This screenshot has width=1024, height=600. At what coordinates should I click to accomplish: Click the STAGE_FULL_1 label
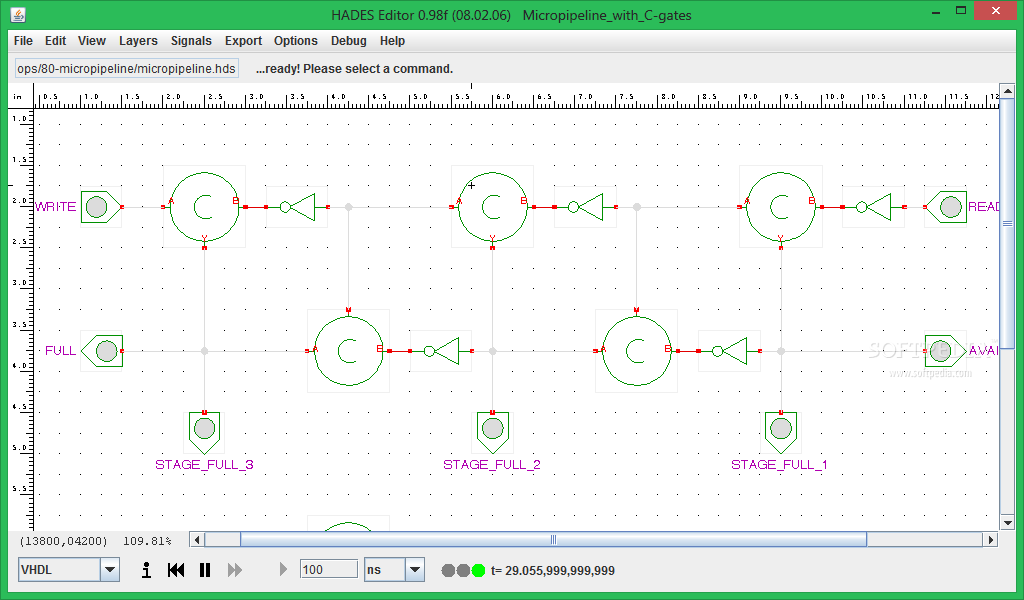coord(779,465)
